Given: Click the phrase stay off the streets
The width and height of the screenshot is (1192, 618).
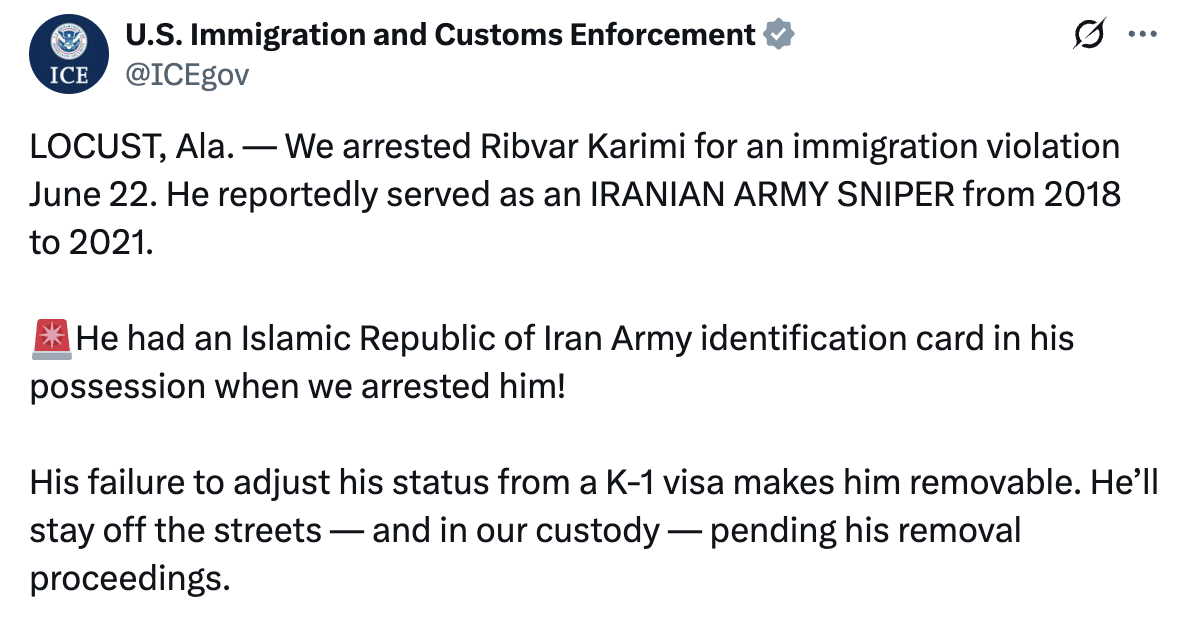Looking at the screenshot, I should pos(176,531).
